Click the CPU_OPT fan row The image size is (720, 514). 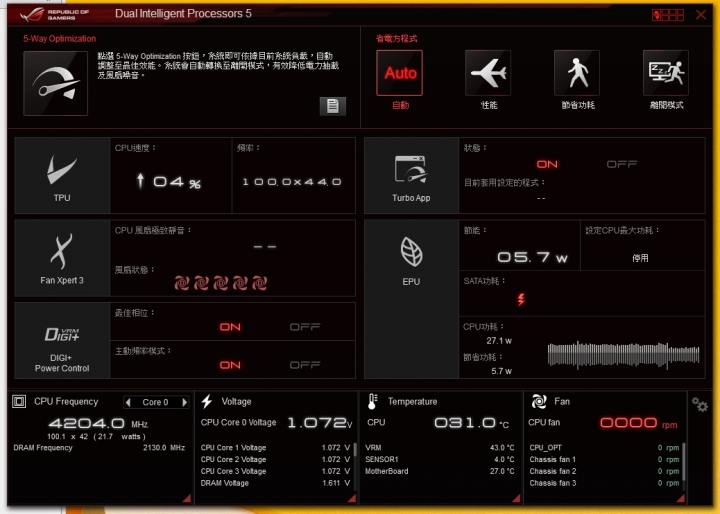(x=604, y=448)
